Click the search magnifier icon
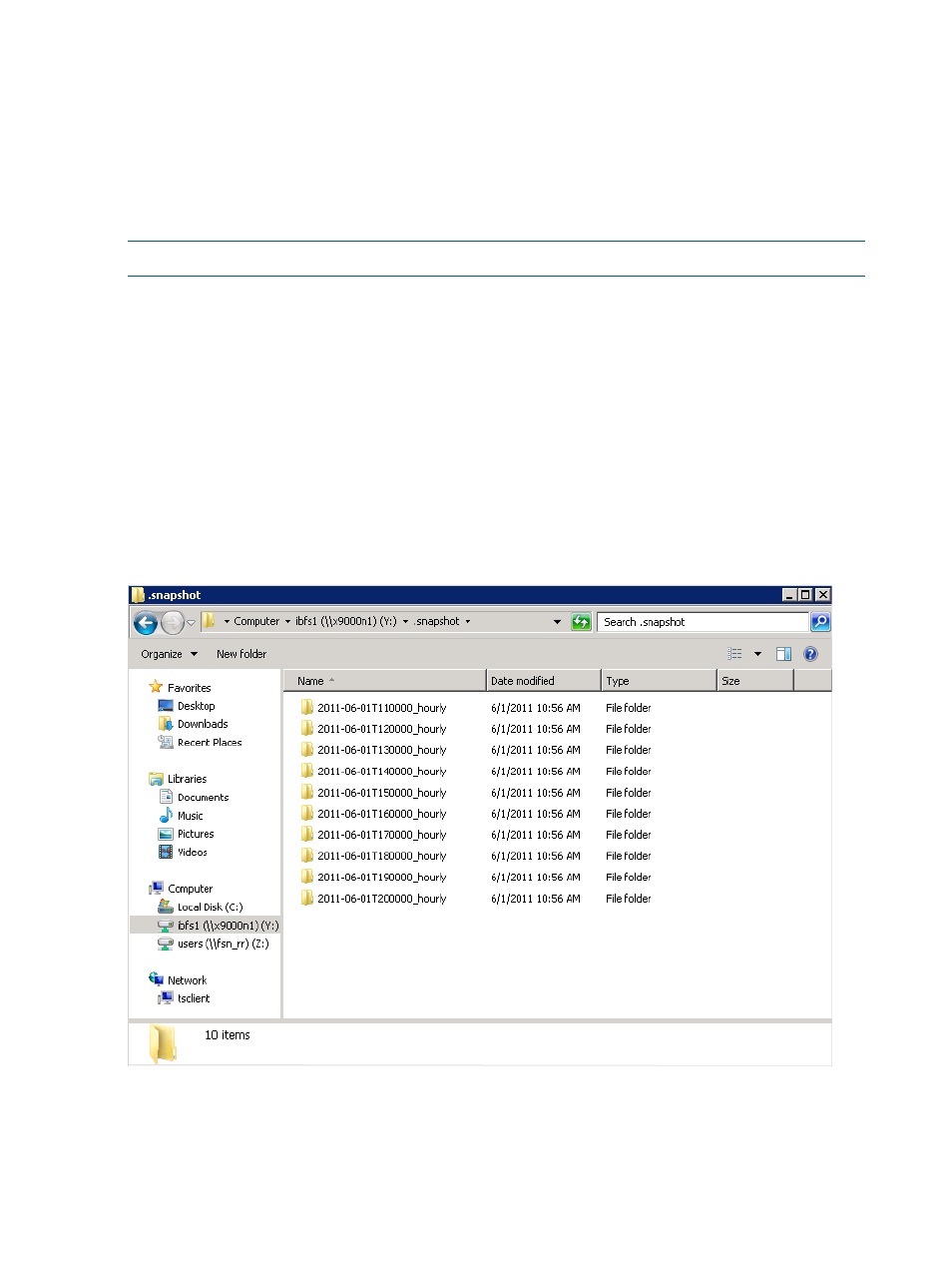 point(819,622)
